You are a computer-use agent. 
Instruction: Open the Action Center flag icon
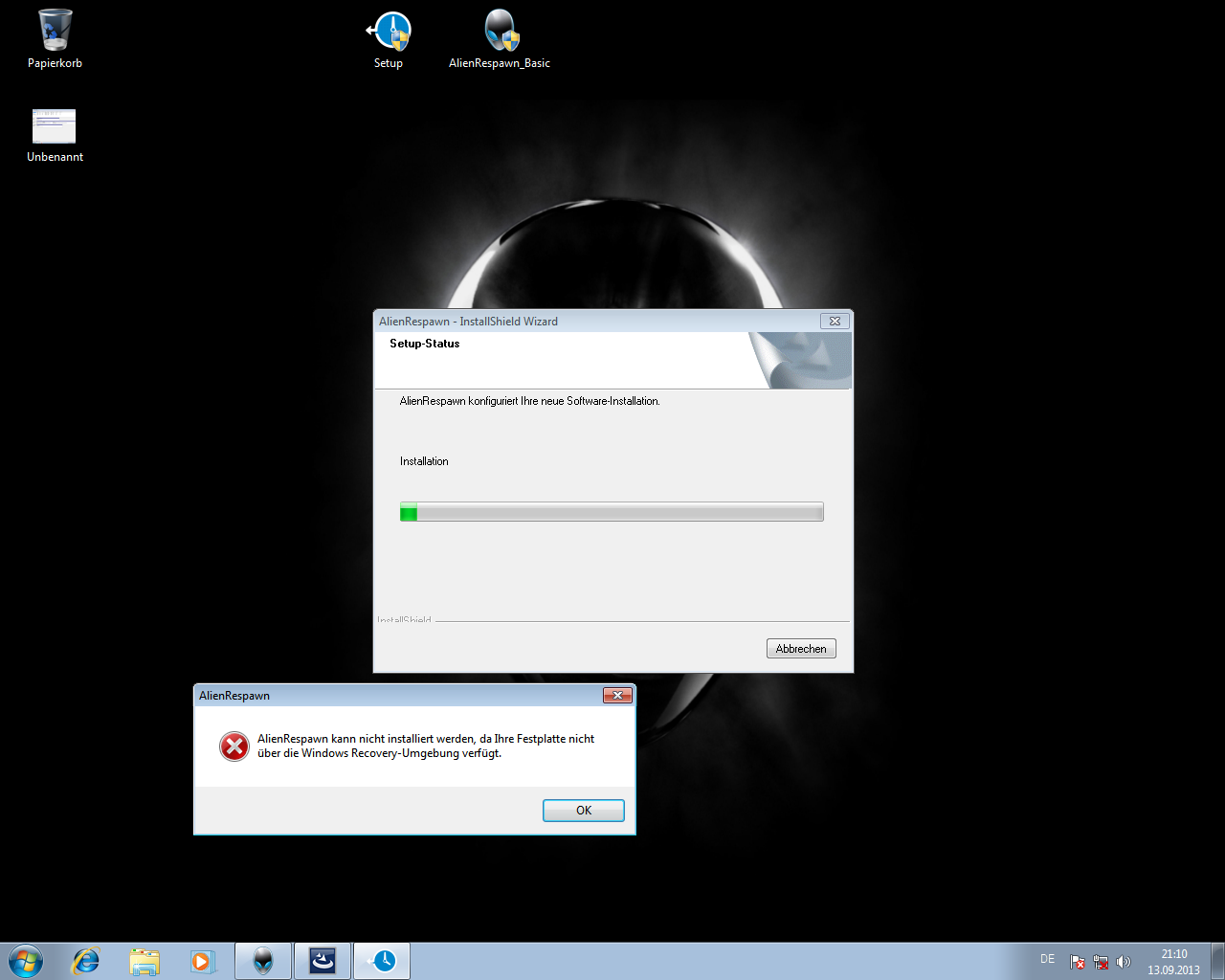1078,962
